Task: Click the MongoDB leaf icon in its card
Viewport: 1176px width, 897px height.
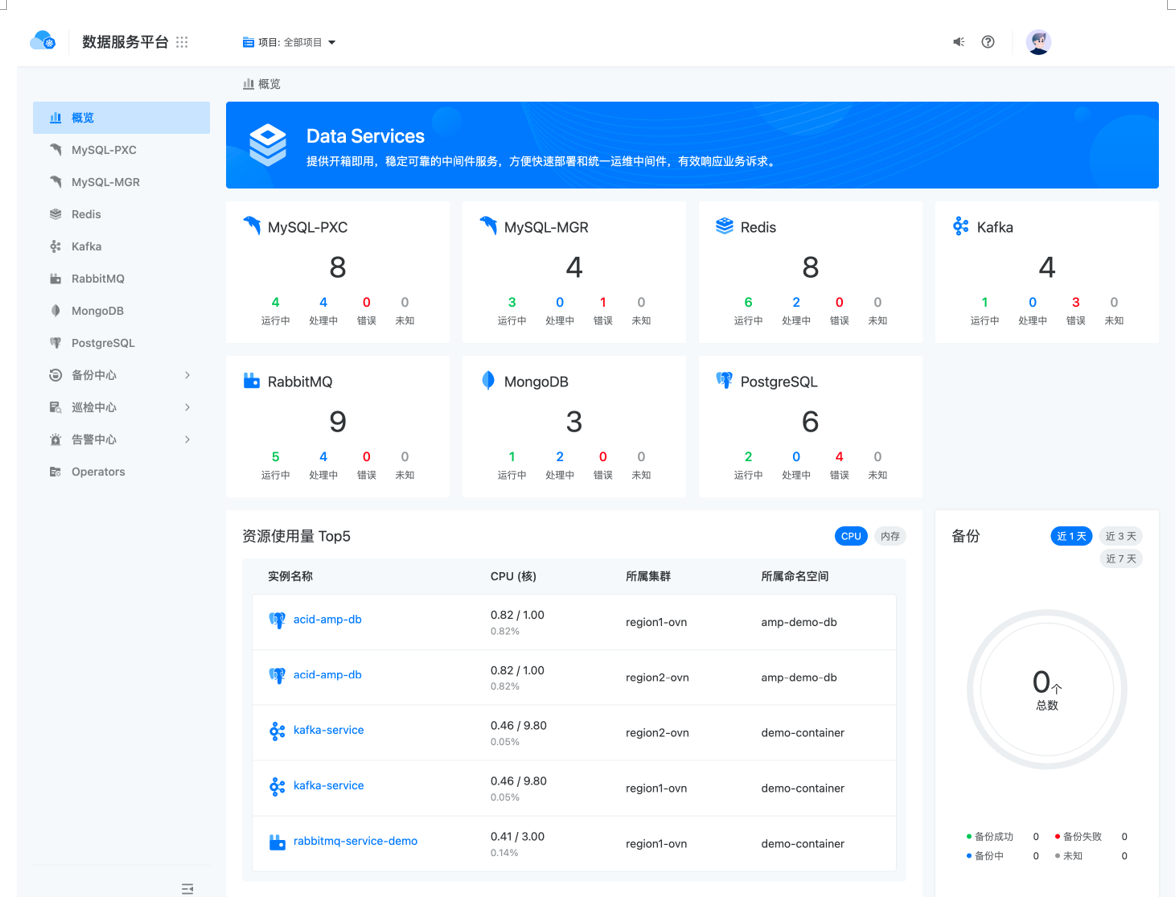Action: click(488, 381)
